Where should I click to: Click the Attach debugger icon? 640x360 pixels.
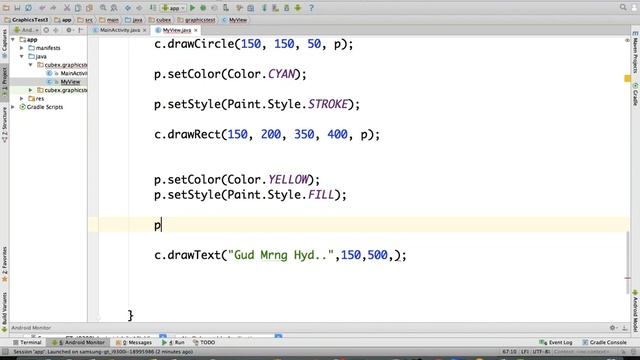pos(226,8)
